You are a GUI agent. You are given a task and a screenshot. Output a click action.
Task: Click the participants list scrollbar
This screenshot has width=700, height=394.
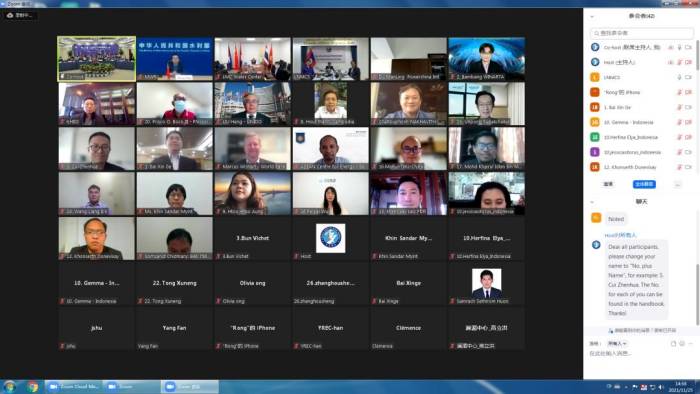click(x=697, y=56)
